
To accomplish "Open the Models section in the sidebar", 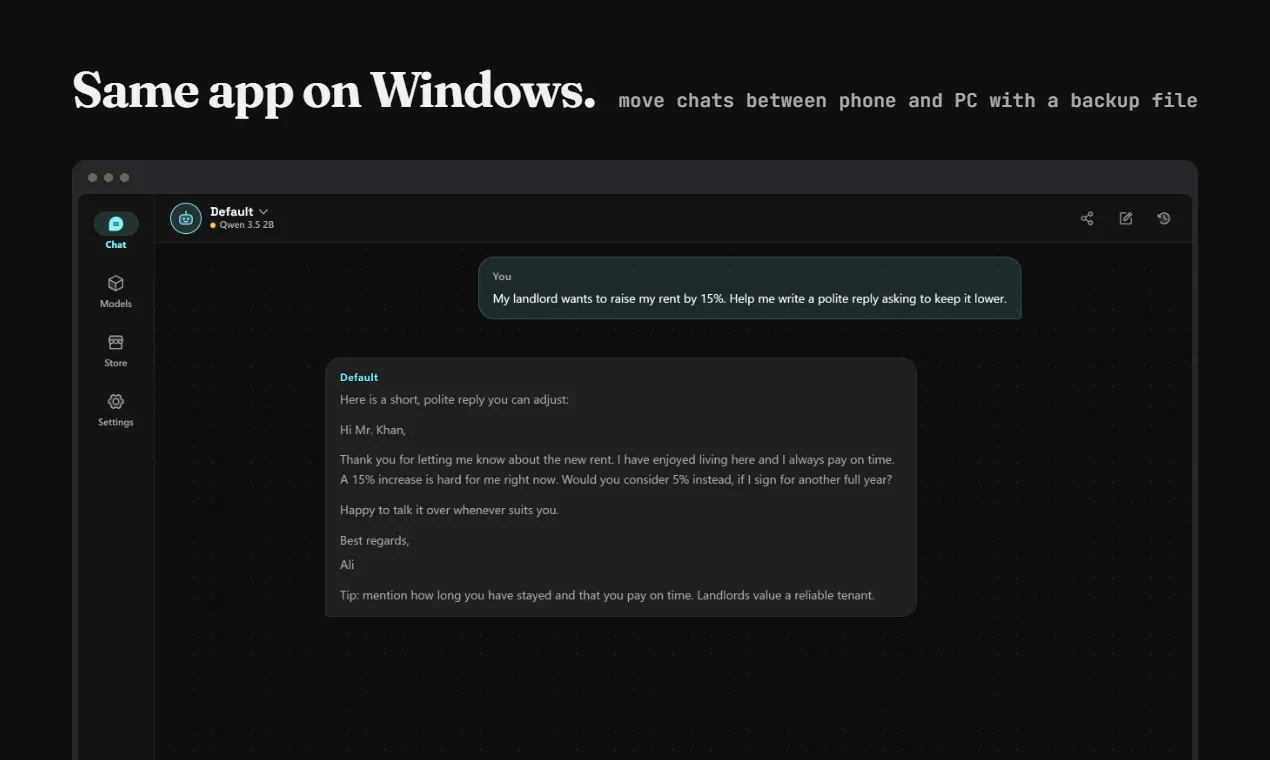I will (x=116, y=291).
